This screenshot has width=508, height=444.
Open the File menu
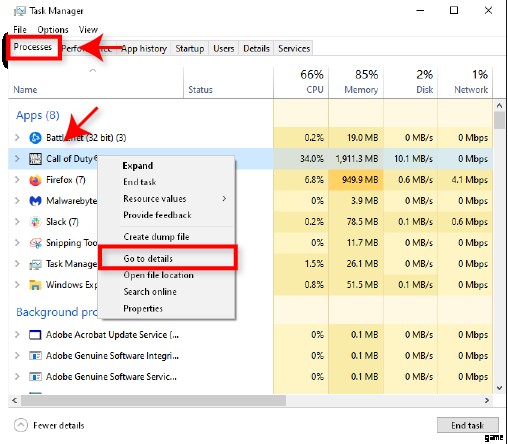click(20, 30)
